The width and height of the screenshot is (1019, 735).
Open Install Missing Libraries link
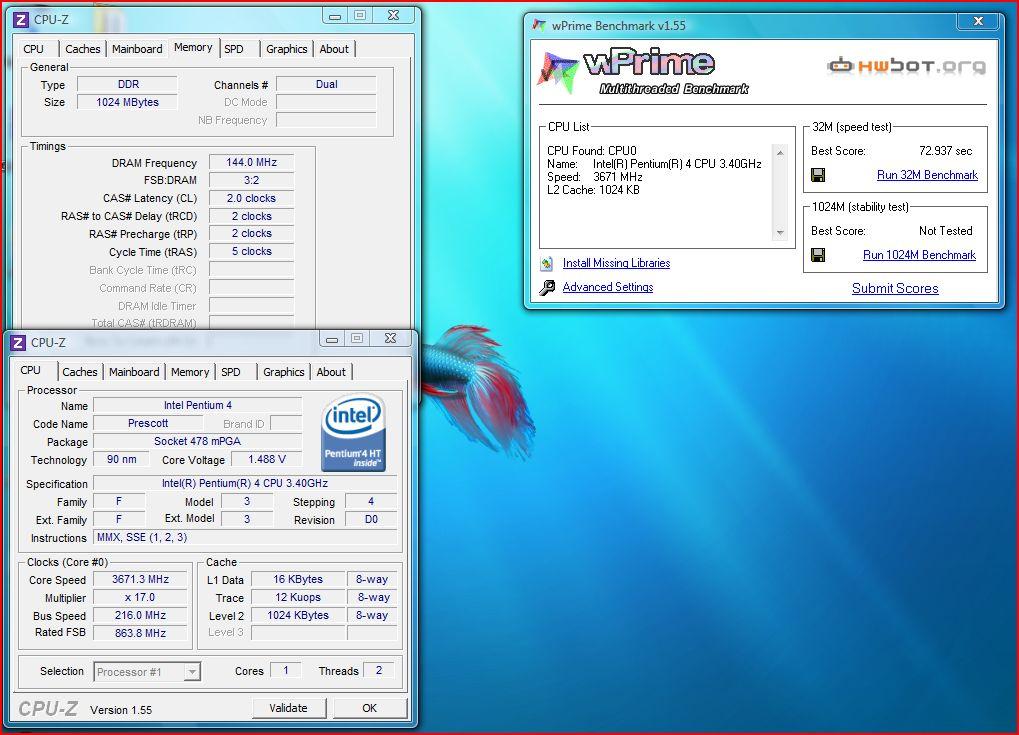[x=616, y=263]
